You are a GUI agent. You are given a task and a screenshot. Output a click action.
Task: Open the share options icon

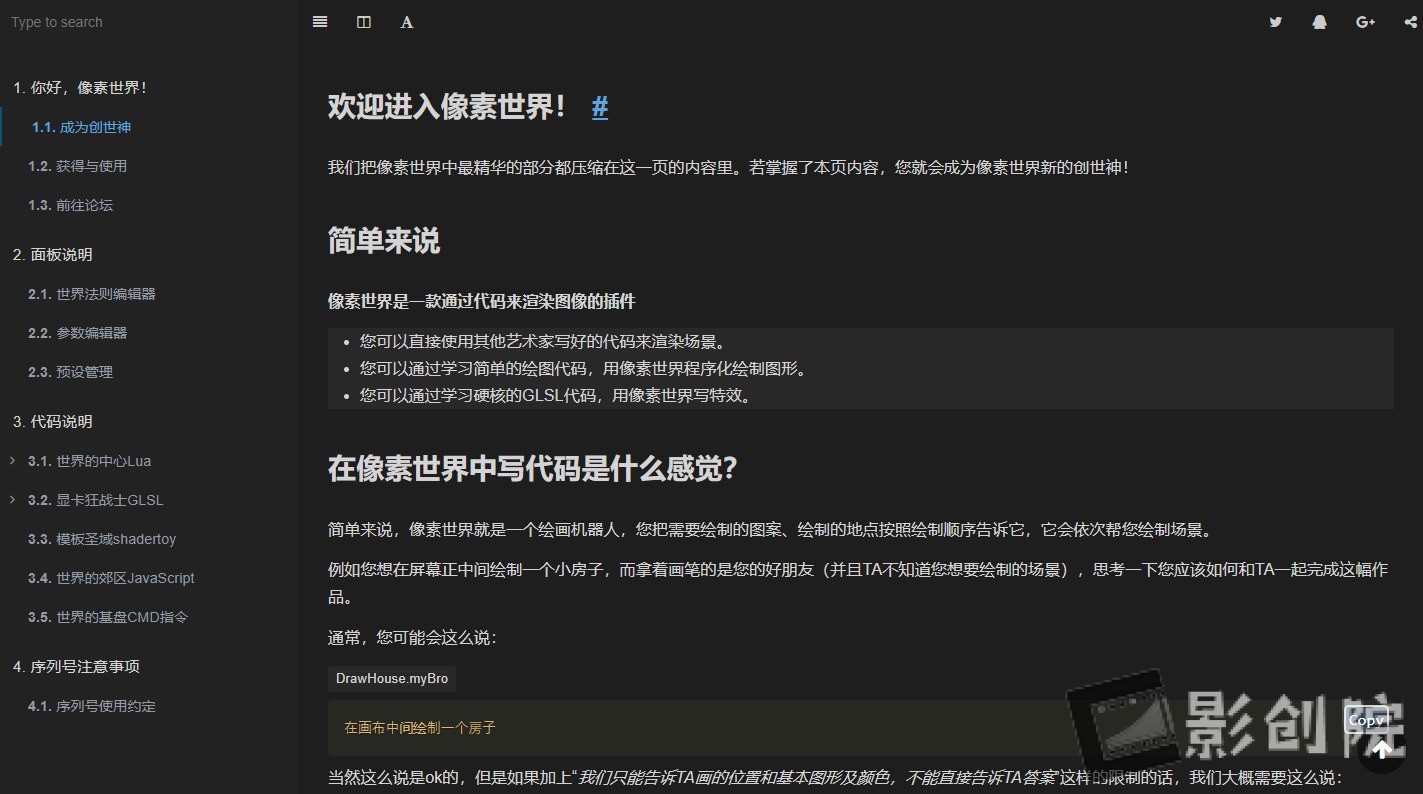click(1410, 22)
